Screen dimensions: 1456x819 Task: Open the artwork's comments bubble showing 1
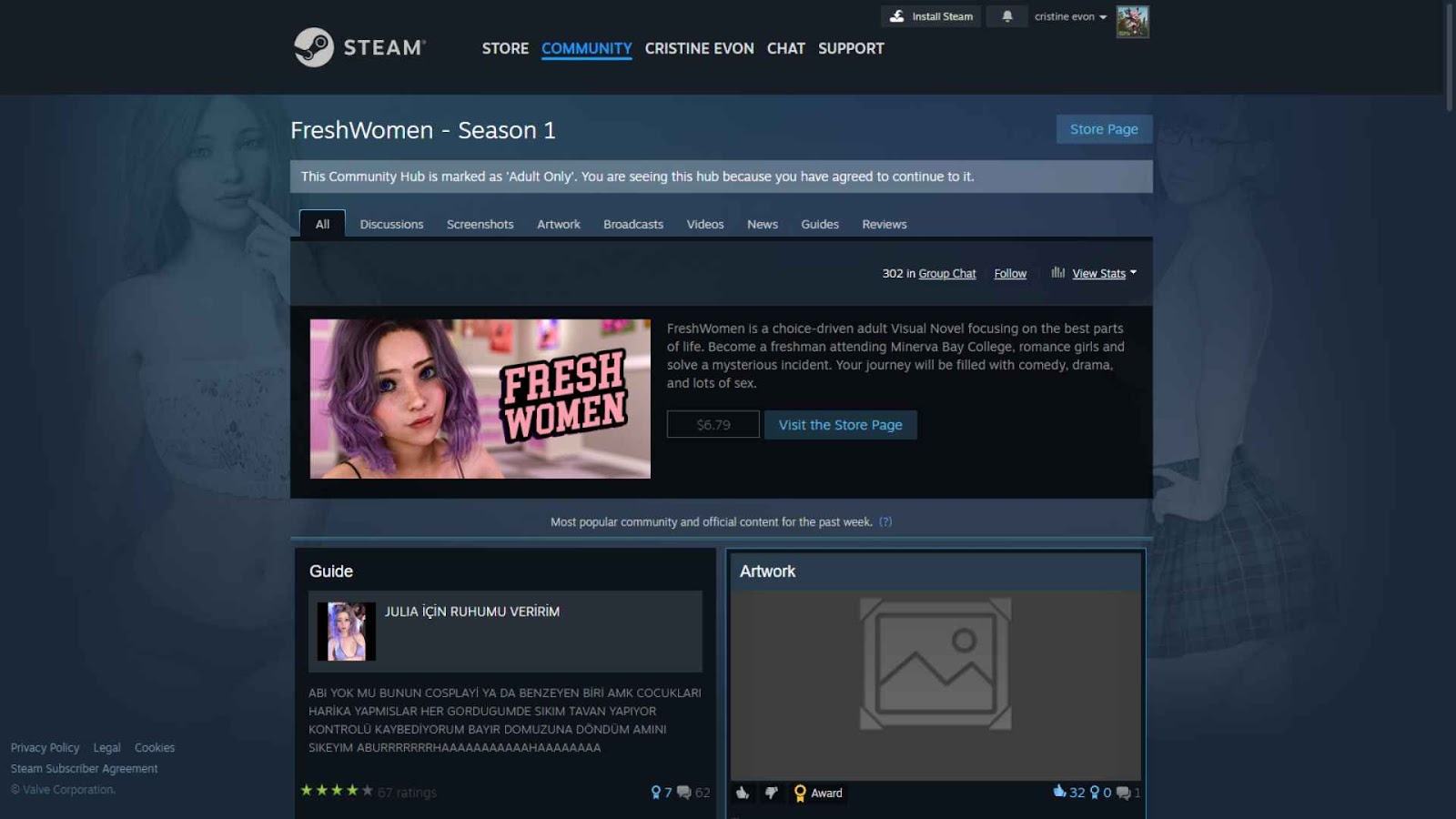point(1128,793)
